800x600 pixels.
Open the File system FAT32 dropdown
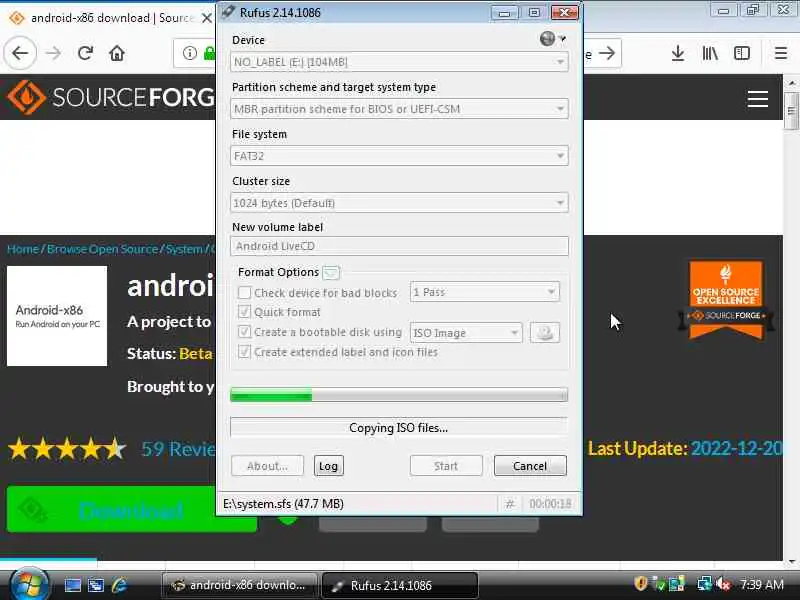(399, 156)
